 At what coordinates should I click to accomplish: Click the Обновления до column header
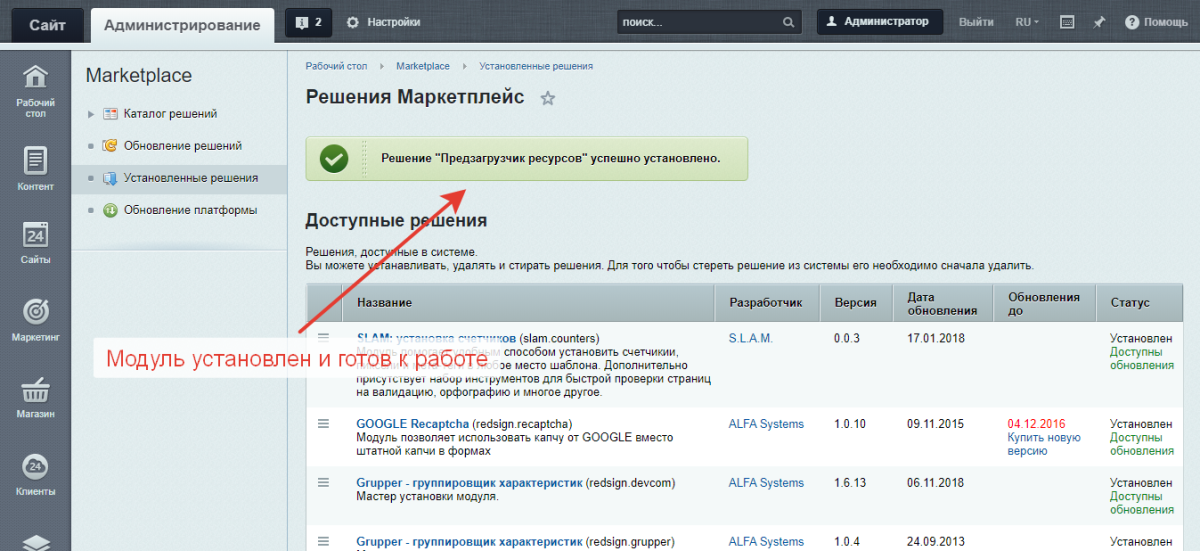point(1044,303)
